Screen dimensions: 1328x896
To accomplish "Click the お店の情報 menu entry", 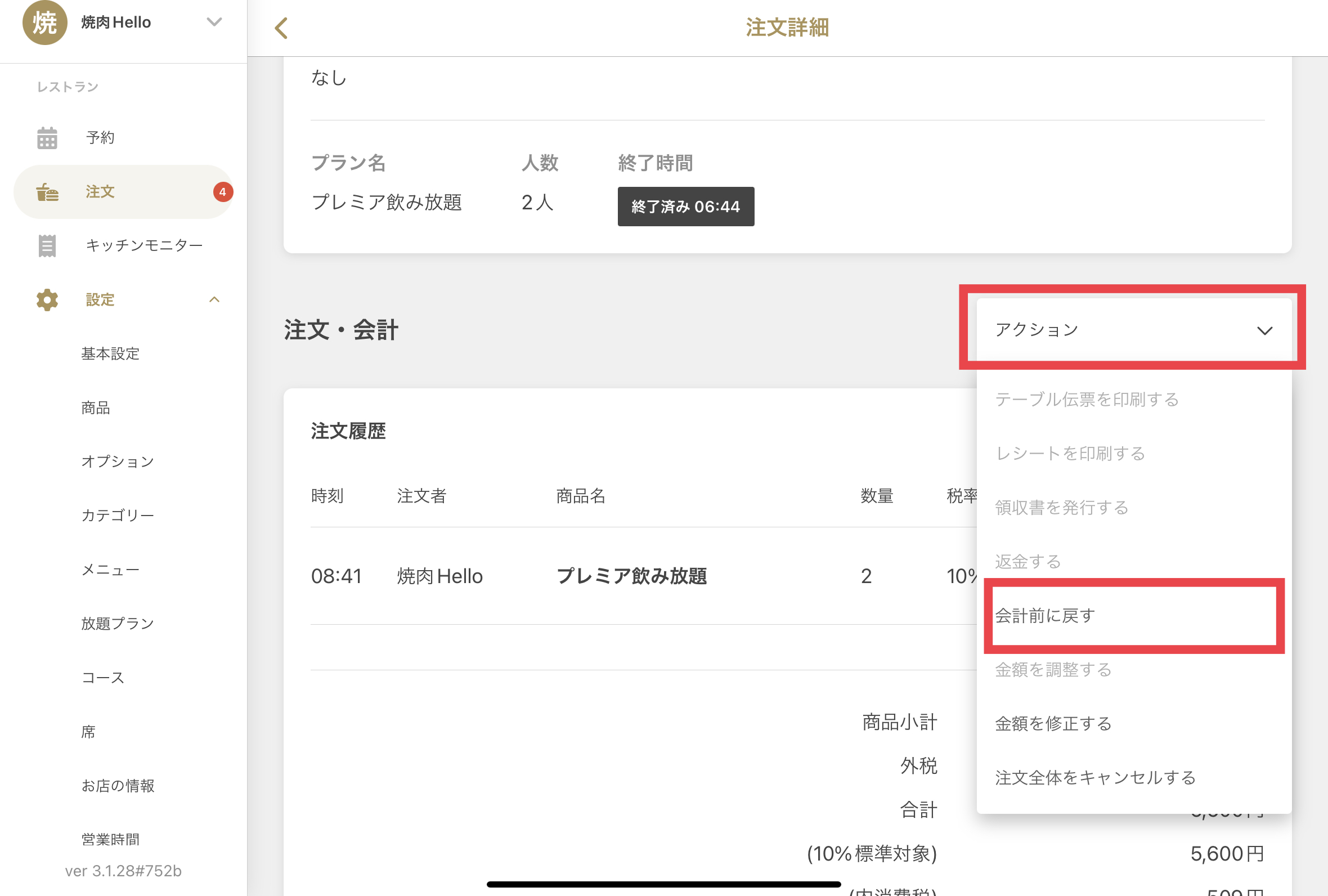I will [119, 785].
